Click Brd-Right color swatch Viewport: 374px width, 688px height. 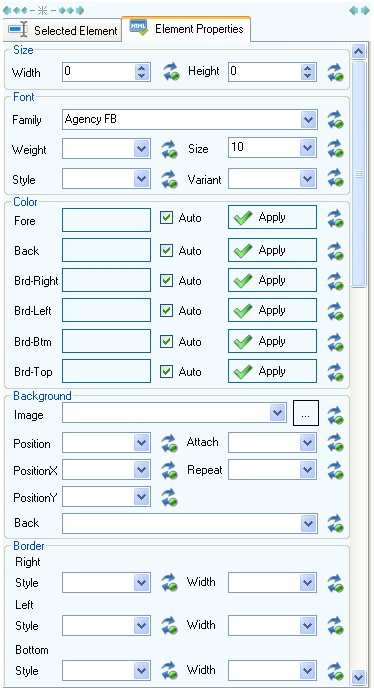[x=106, y=280]
